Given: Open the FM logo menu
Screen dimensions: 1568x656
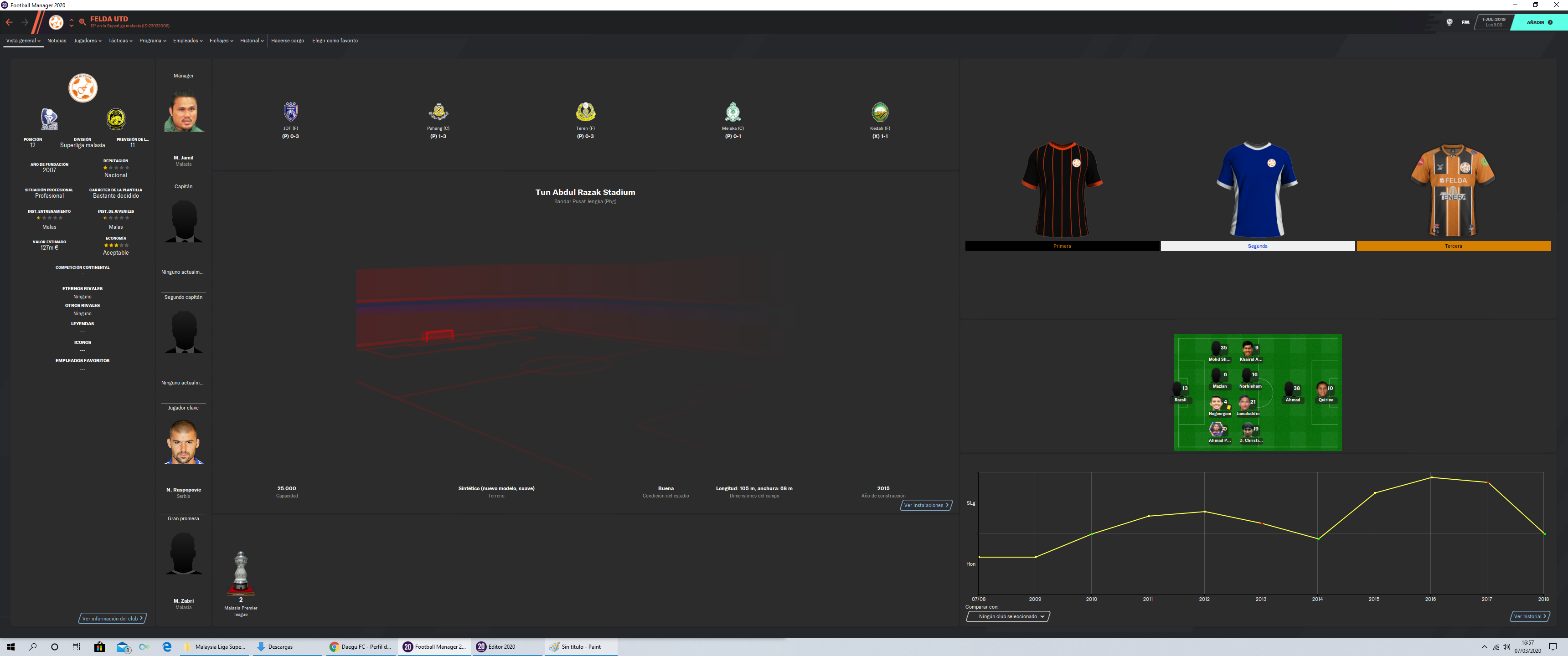Looking at the screenshot, I should (x=1465, y=22).
